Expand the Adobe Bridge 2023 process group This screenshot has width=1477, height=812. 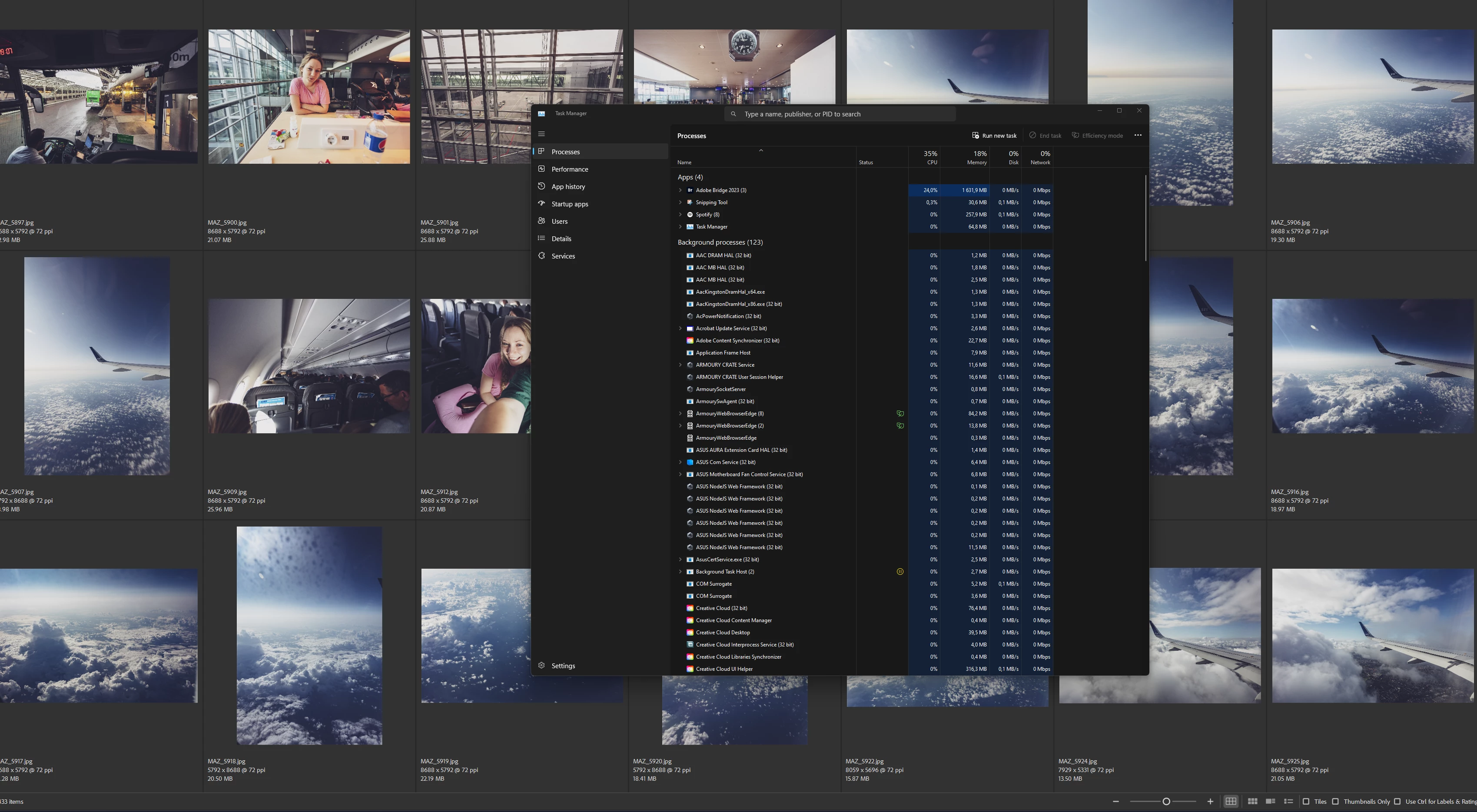pyautogui.click(x=680, y=190)
